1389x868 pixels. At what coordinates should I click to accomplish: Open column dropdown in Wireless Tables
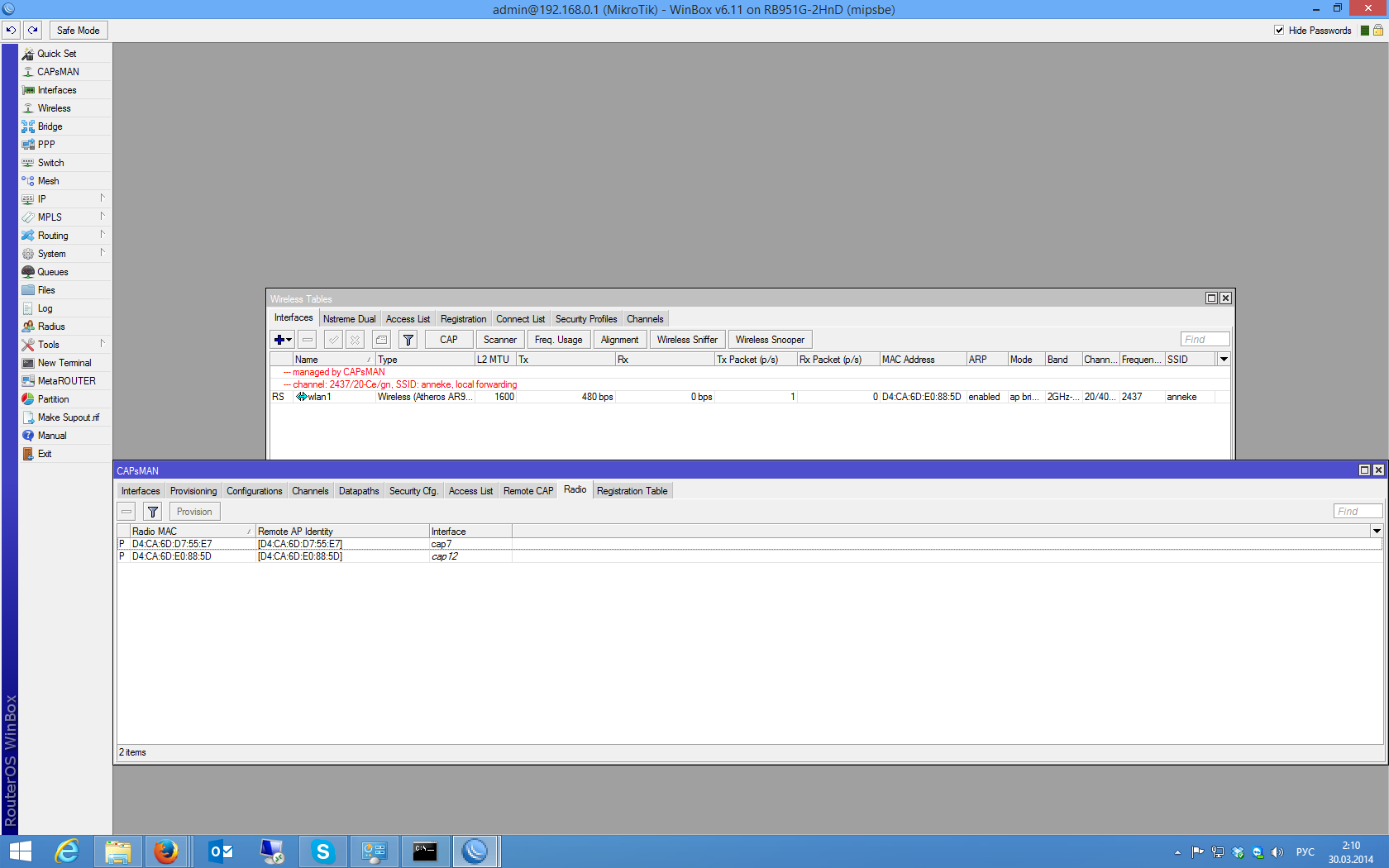click(x=1224, y=360)
